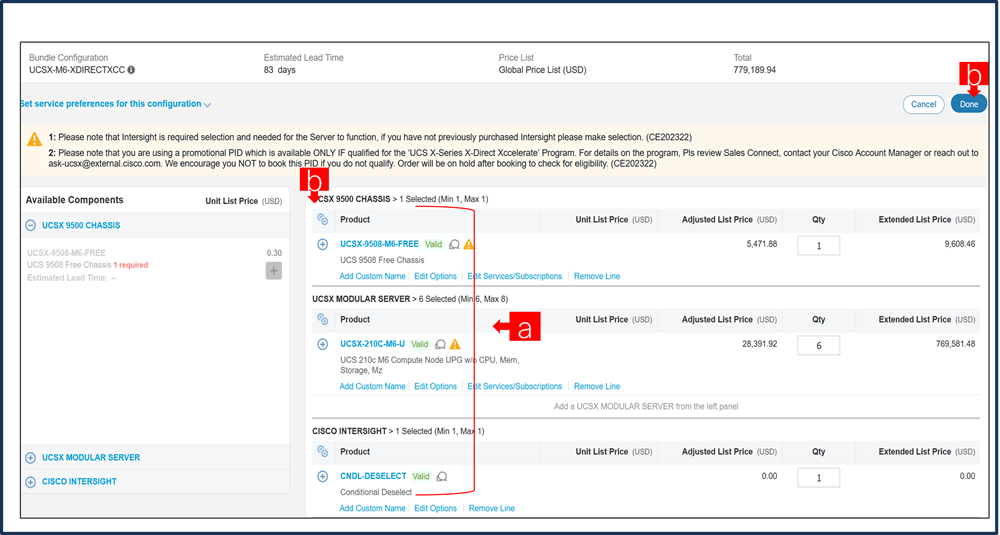This screenshot has width=1000, height=535.
Task: Expand all icon in UCSX 9500 CHASSIS header
Action: [x=323, y=219]
